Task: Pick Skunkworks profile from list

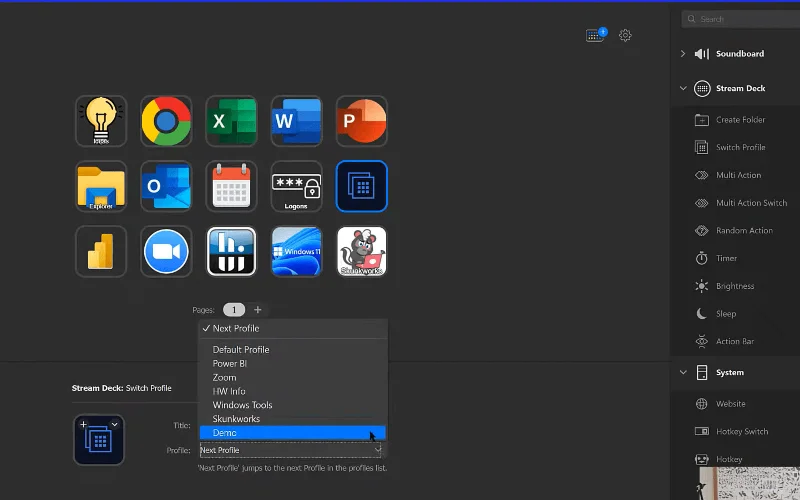Action: click(293, 419)
